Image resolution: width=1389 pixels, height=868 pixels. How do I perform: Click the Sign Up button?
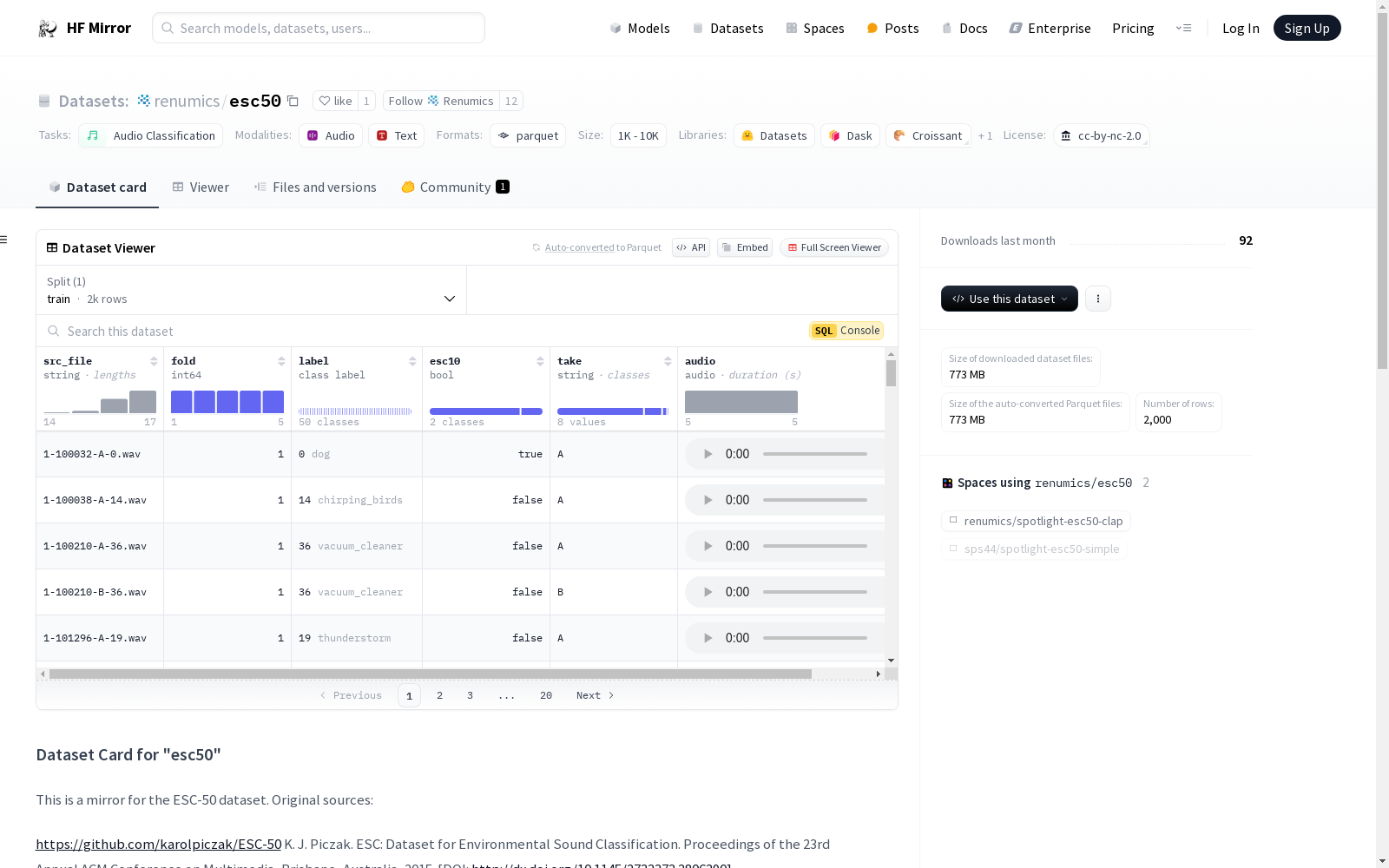[x=1307, y=28]
